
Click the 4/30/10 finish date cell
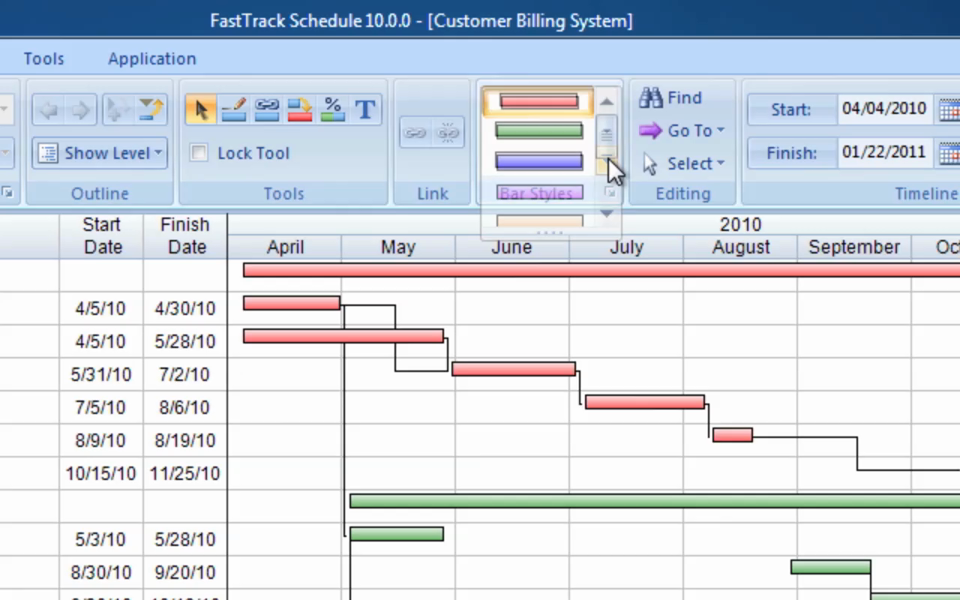(185, 309)
